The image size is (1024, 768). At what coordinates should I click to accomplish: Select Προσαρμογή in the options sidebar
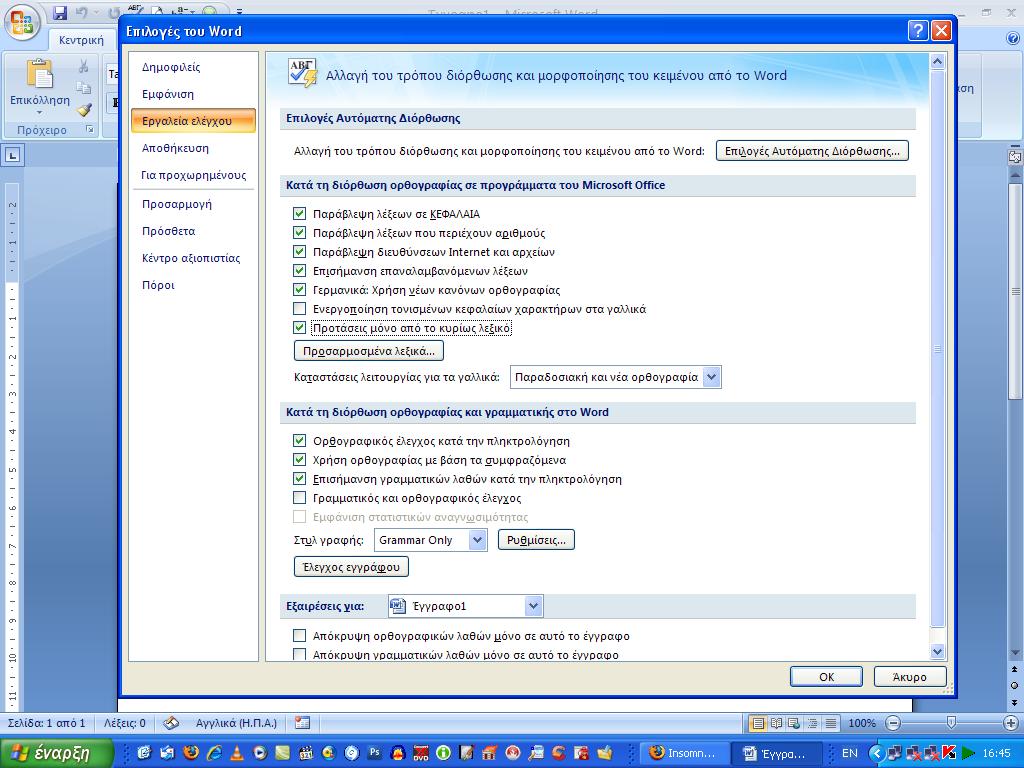point(177,204)
